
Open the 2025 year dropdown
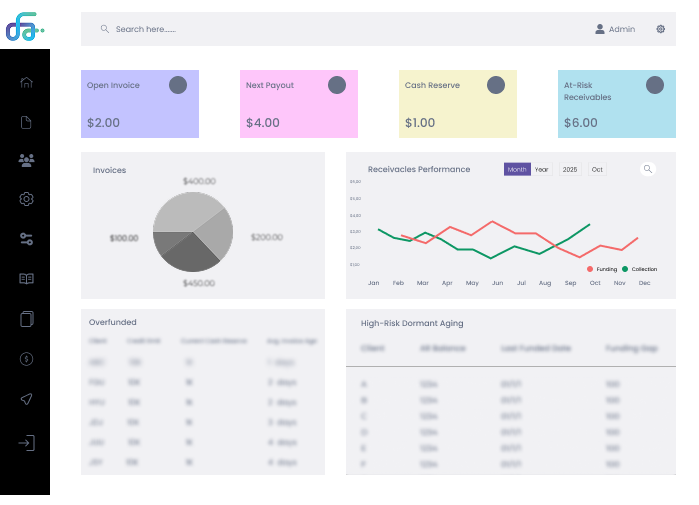[x=570, y=169]
